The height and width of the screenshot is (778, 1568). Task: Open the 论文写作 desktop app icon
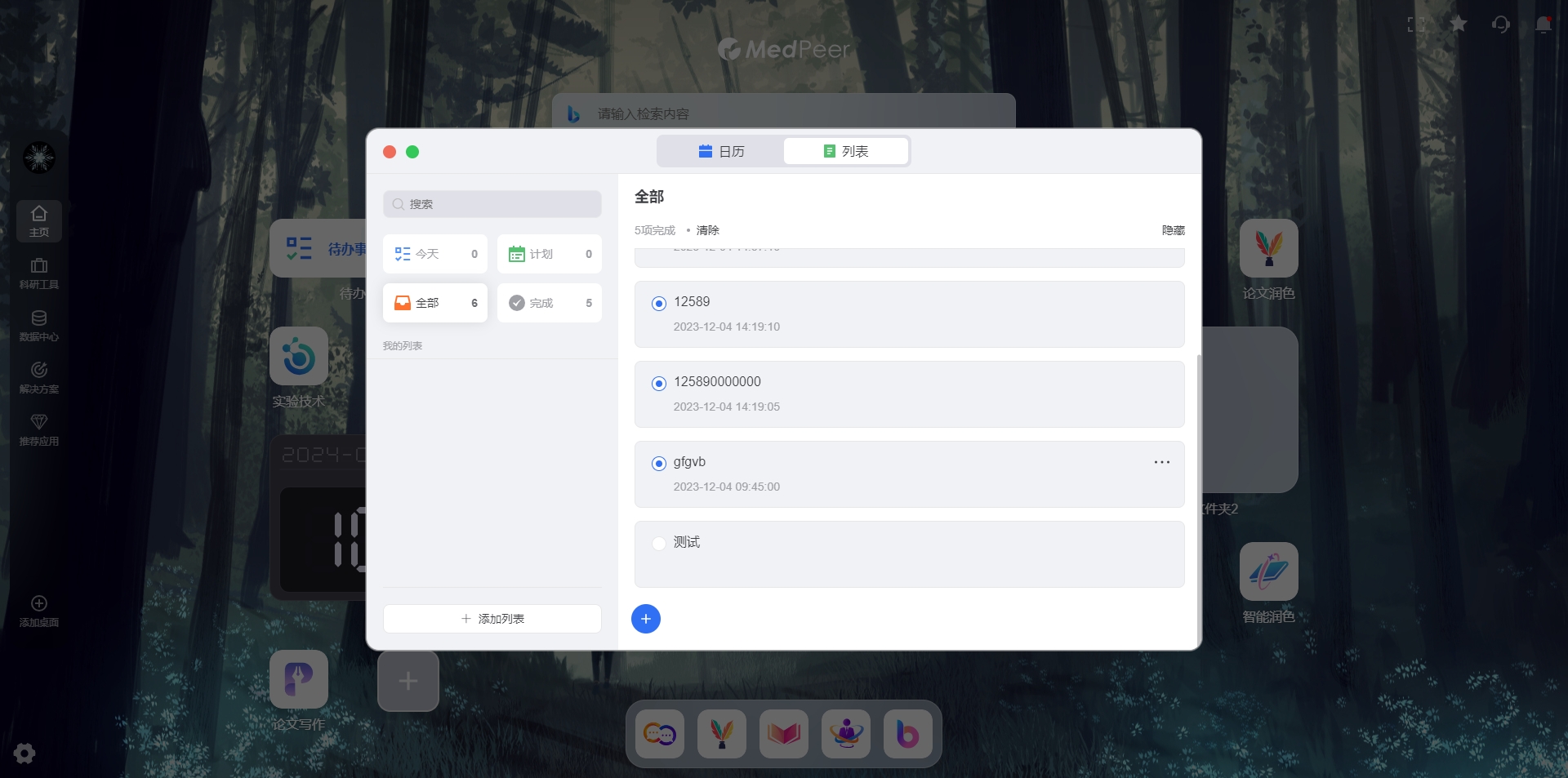pos(299,679)
